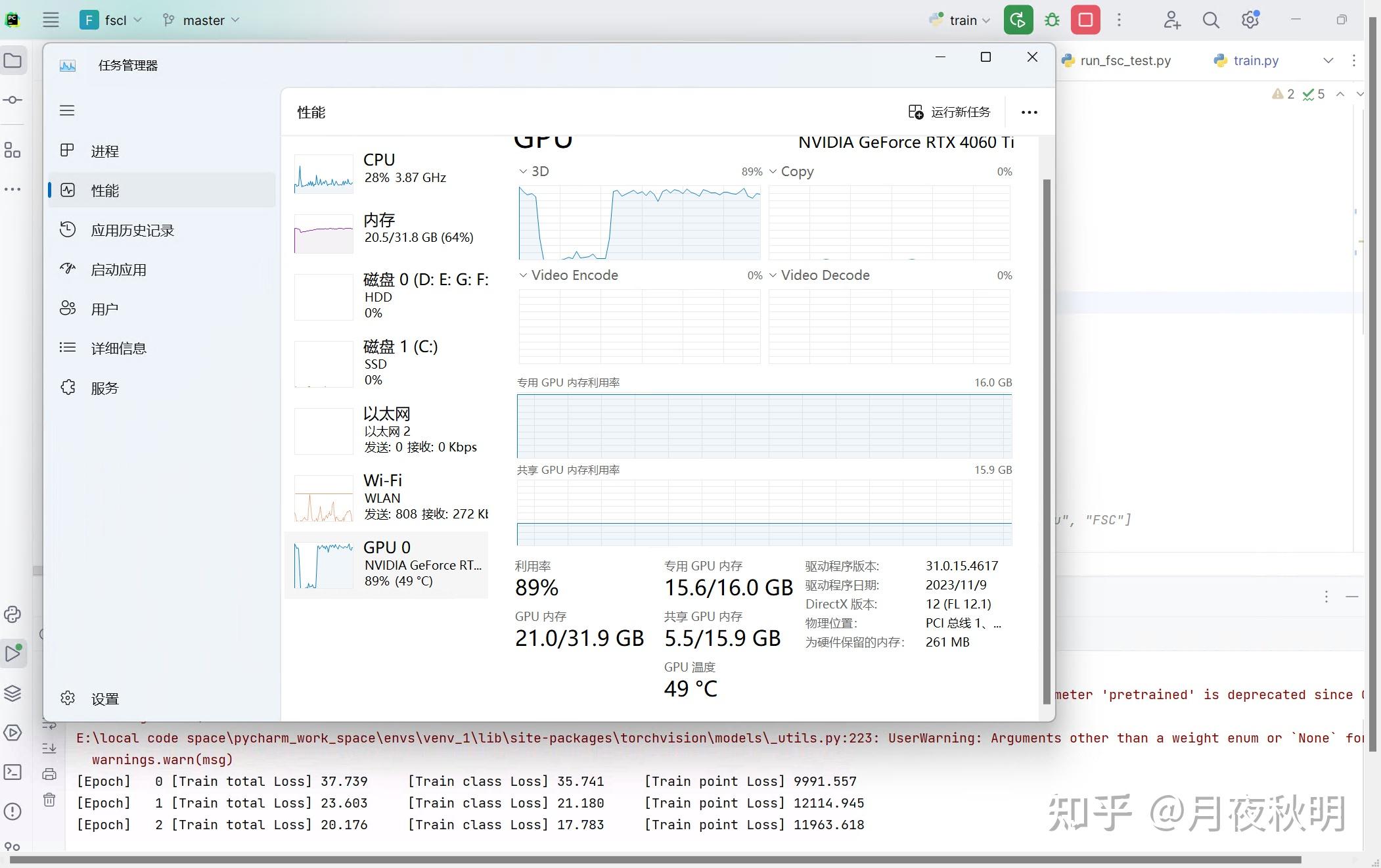Open Python Packages tool window icon
This screenshot has width=1381, height=868.
click(x=12, y=693)
